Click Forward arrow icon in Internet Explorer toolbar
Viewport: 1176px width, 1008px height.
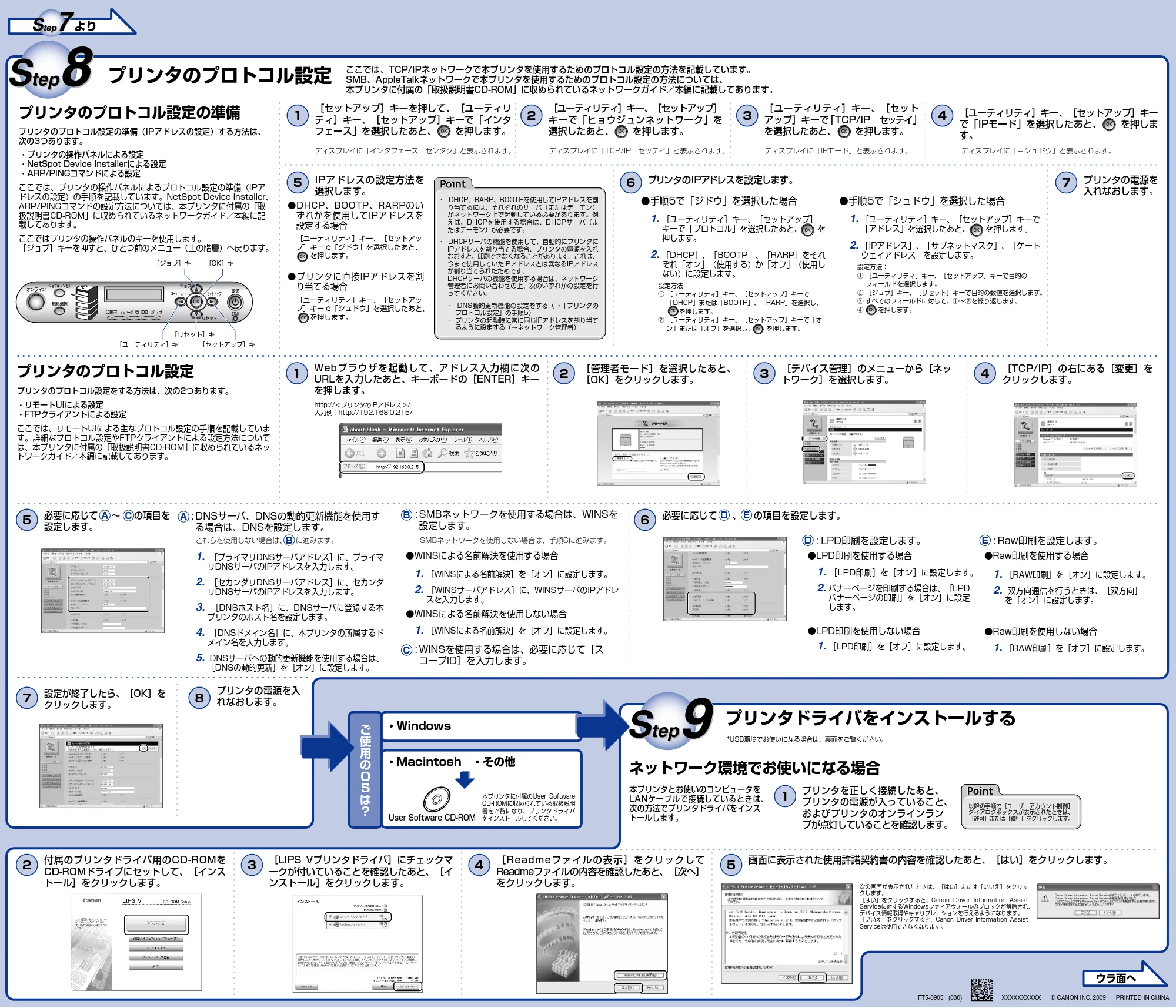click(382, 453)
